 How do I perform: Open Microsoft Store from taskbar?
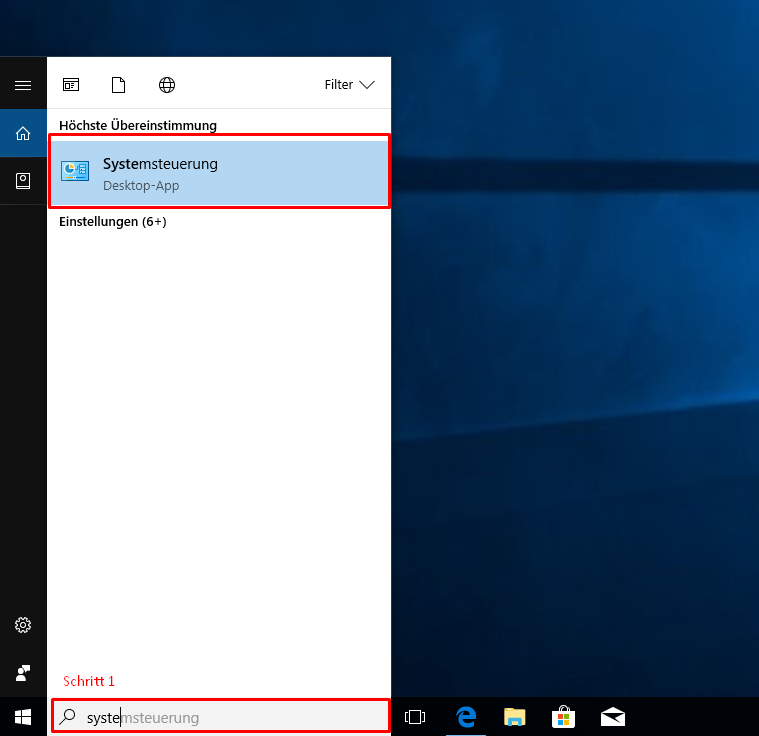coord(563,717)
